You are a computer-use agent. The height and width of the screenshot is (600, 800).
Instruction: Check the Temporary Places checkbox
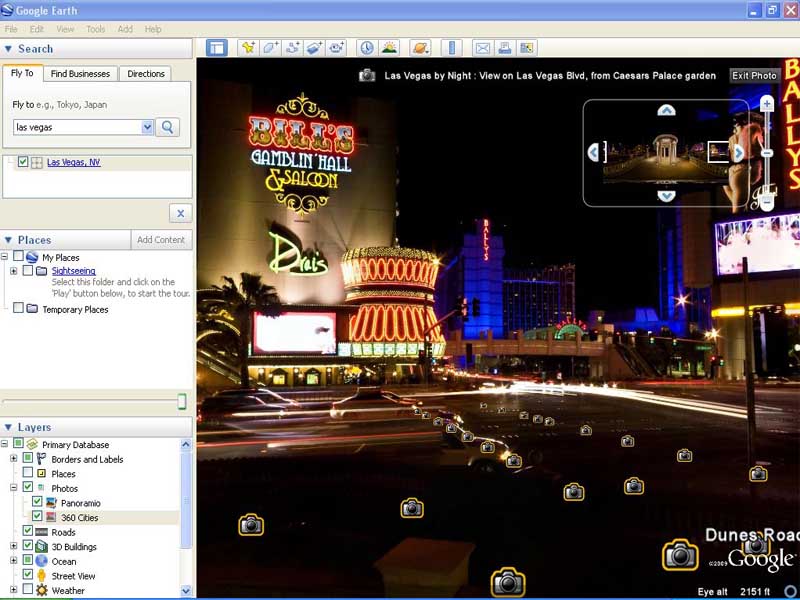point(18,307)
